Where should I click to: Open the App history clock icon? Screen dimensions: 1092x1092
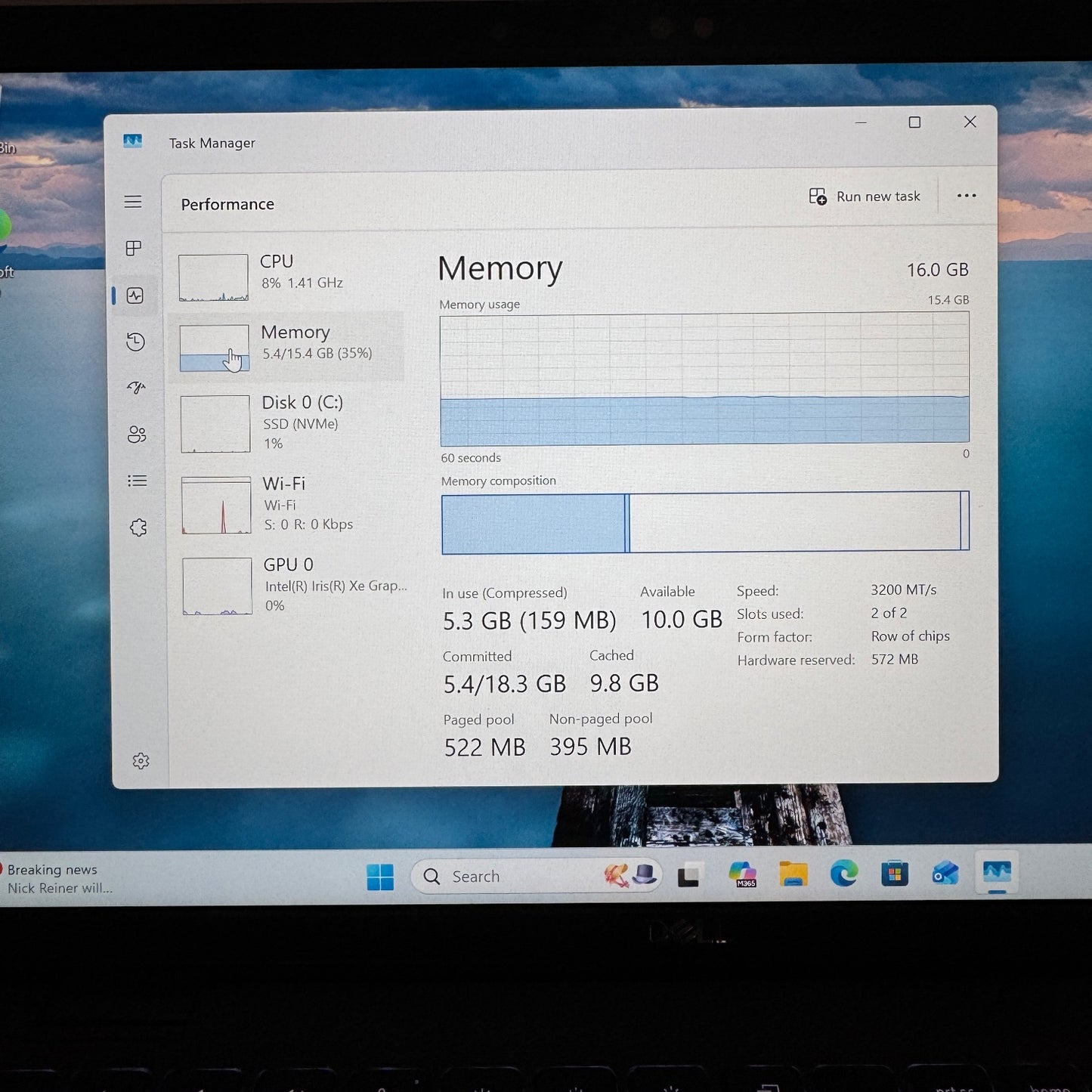click(x=135, y=342)
